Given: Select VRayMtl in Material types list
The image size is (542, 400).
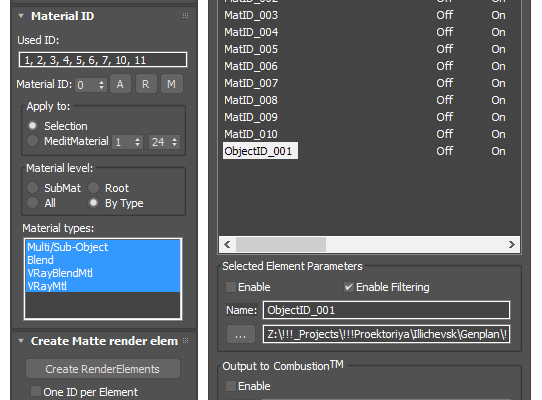Looking at the screenshot, I should pos(103,286).
